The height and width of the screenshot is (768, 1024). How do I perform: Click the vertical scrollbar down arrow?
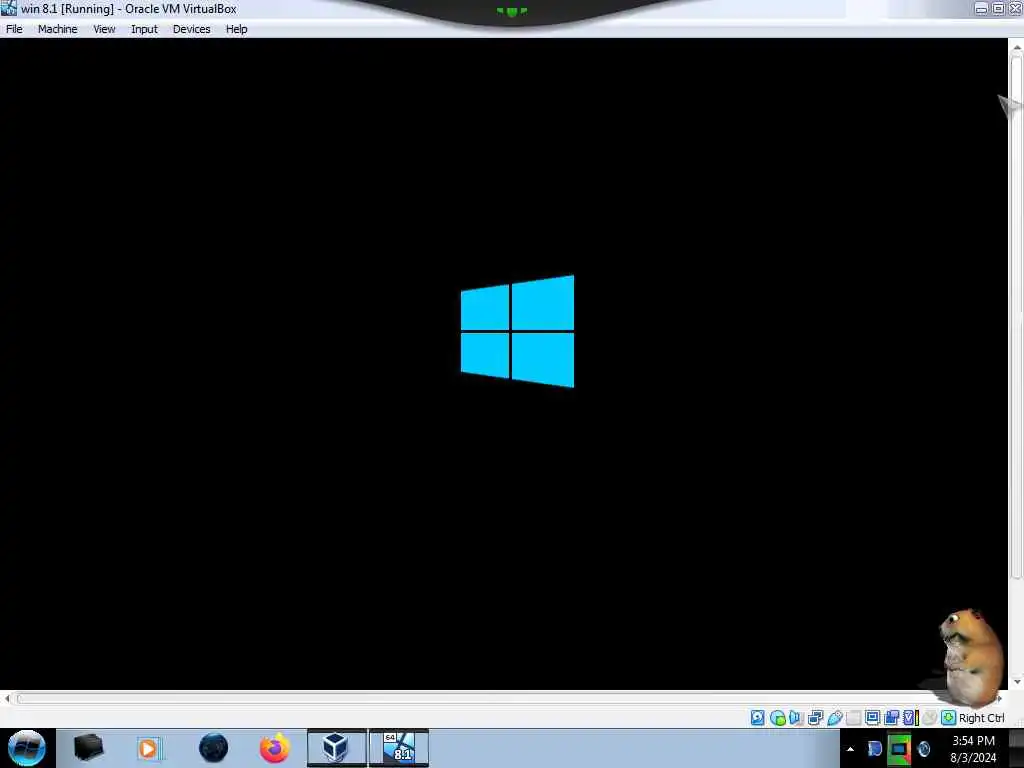pos(1016,682)
